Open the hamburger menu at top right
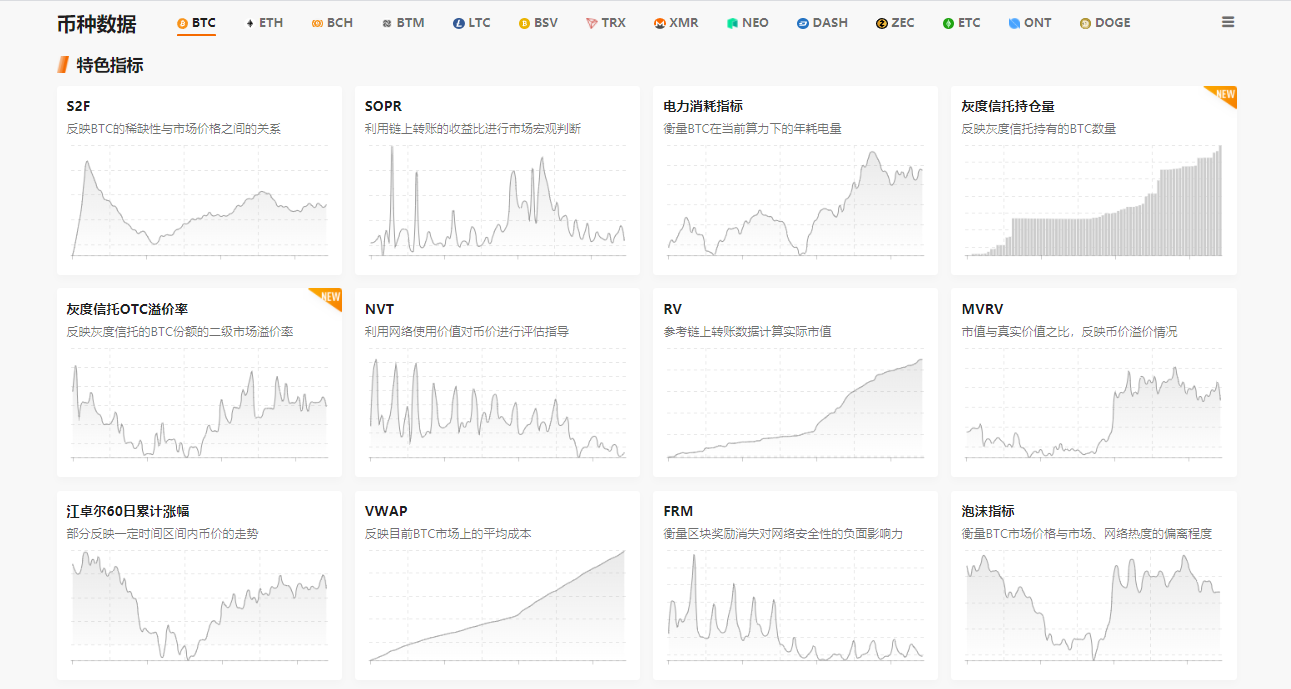This screenshot has width=1291, height=689. 1228,21
